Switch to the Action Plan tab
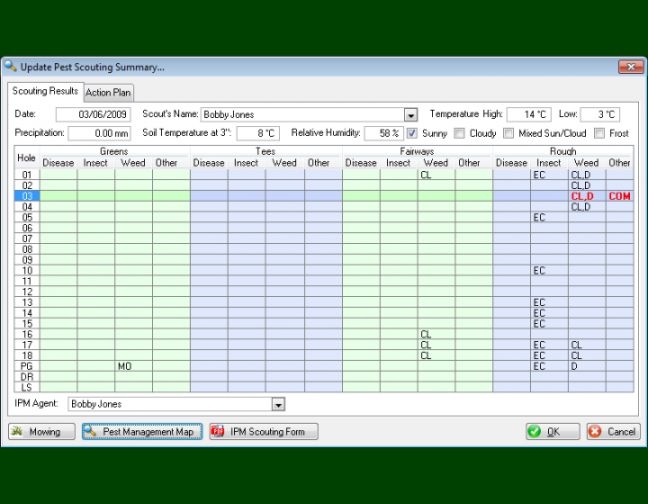 tap(108, 92)
